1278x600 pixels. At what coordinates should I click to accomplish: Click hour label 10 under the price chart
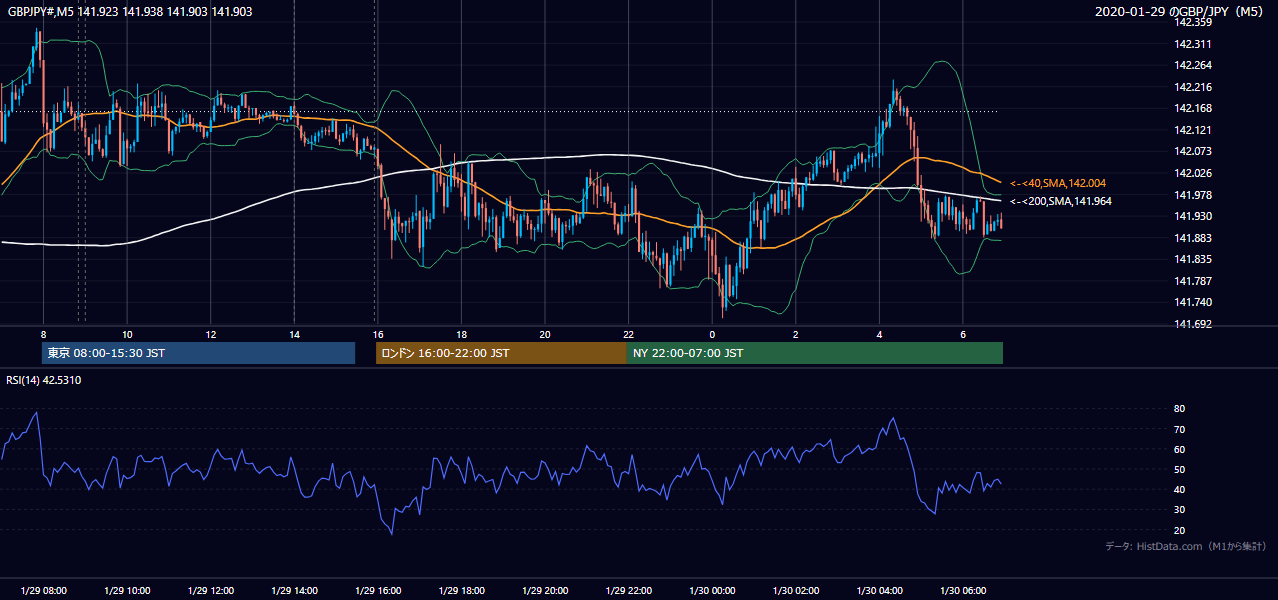(127, 334)
